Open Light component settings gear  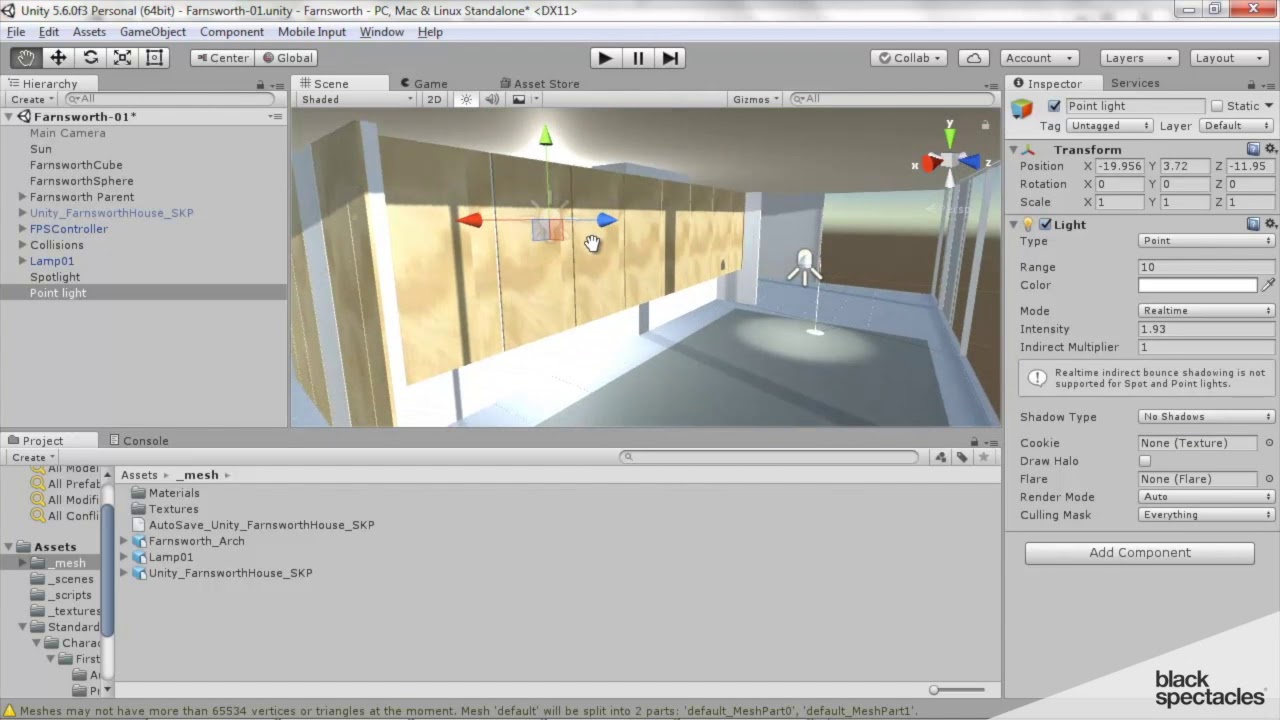1271,224
